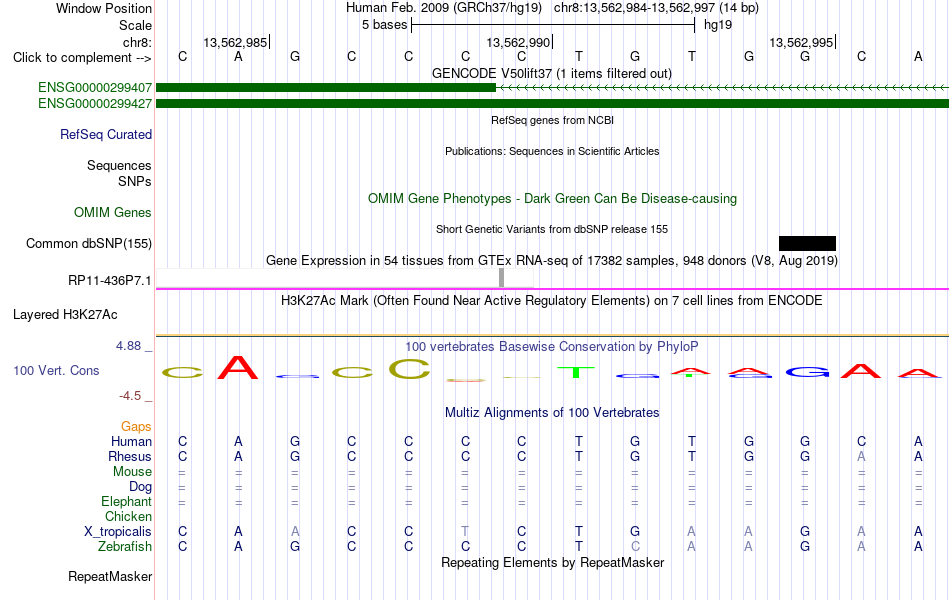Click the OMIM Gene Phenotypes track title

552,198
